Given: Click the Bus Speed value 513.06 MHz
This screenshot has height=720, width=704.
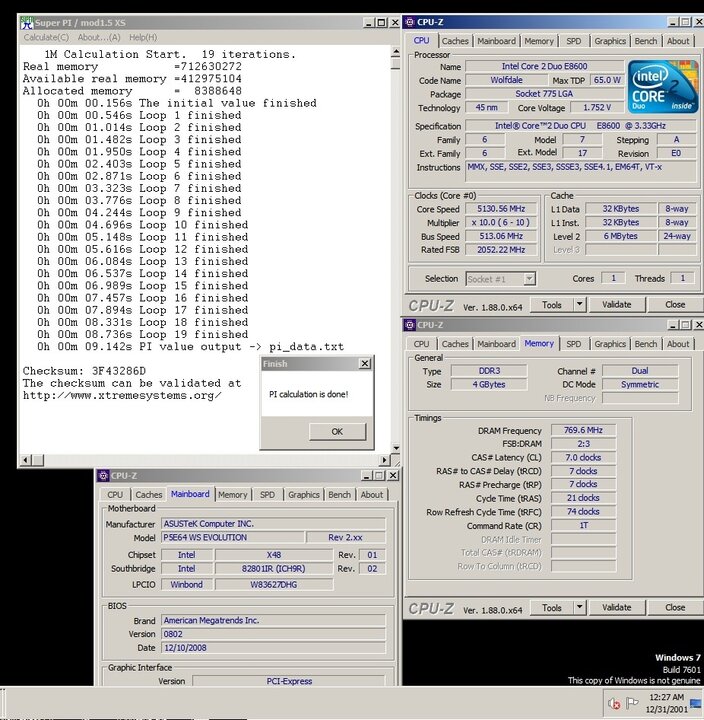Looking at the screenshot, I should (501, 236).
